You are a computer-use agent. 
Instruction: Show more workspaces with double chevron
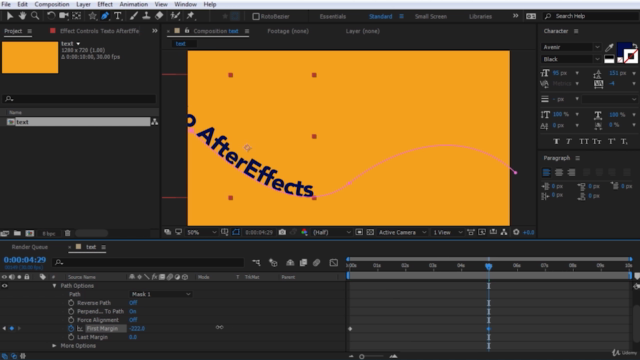click(x=516, y=16)
